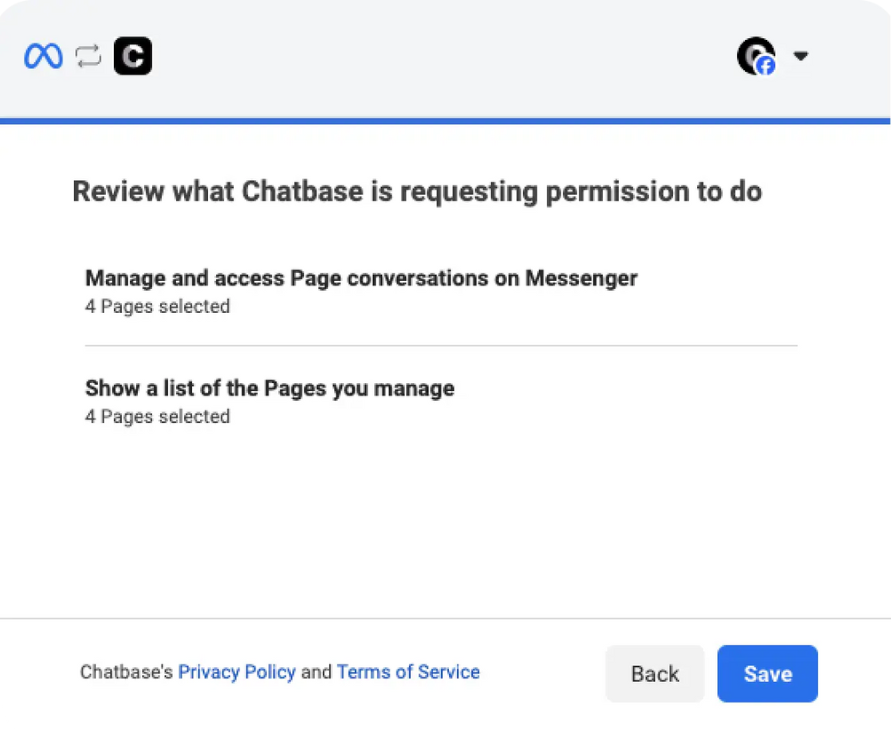Click the gray sync arrows icon

tap(88, 56)
